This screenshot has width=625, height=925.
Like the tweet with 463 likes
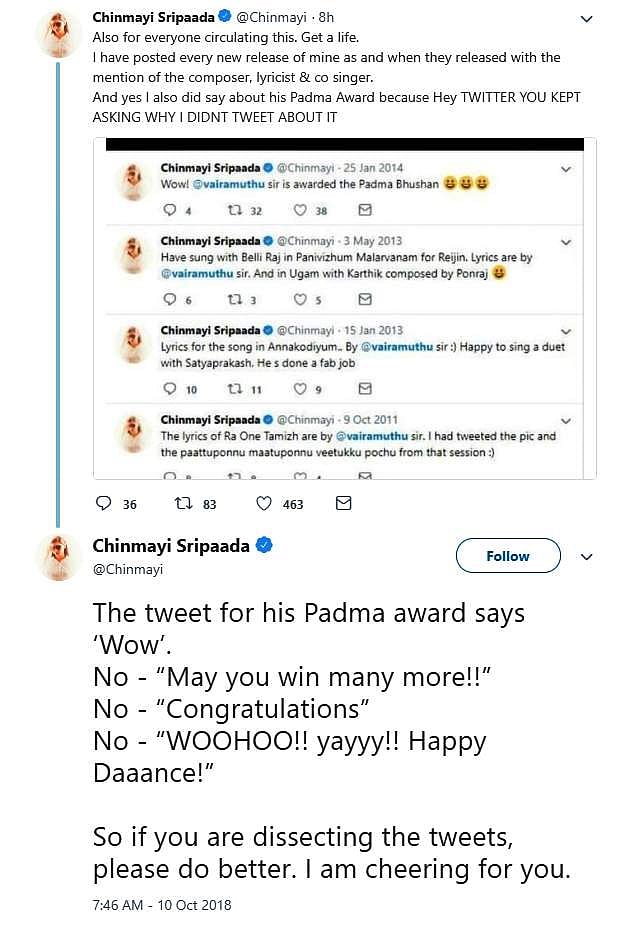(265, 504)
